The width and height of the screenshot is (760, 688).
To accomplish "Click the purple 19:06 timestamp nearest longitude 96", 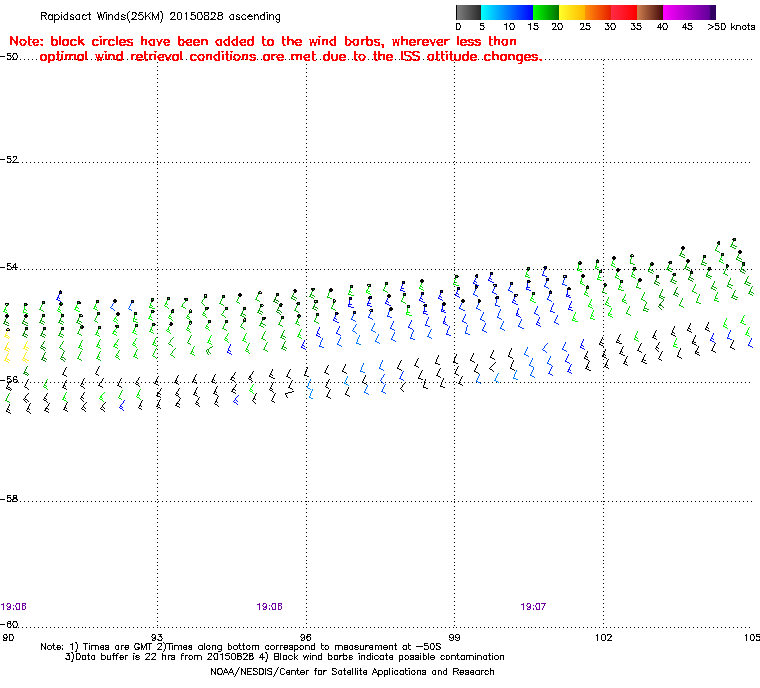I will click(x=269, y=607).
